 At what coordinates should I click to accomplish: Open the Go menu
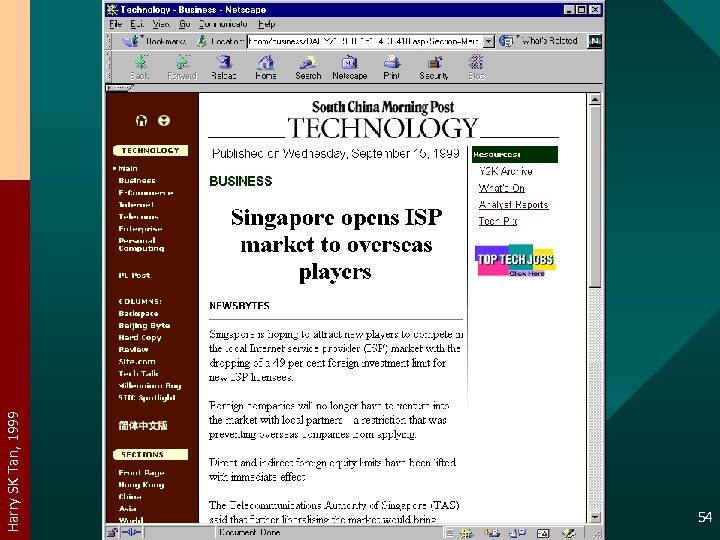[x=185, y=24]
